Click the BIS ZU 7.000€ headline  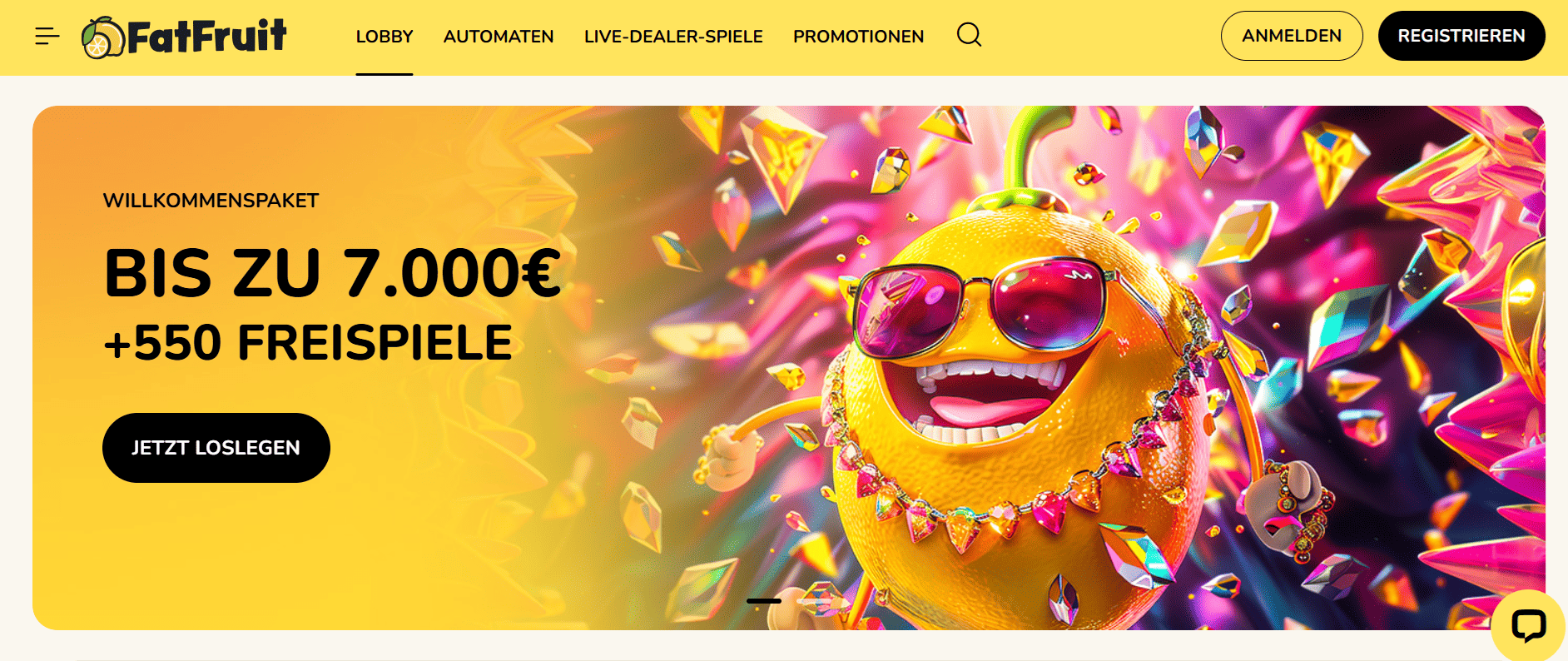pyautogui.click(x=333, y=273)
